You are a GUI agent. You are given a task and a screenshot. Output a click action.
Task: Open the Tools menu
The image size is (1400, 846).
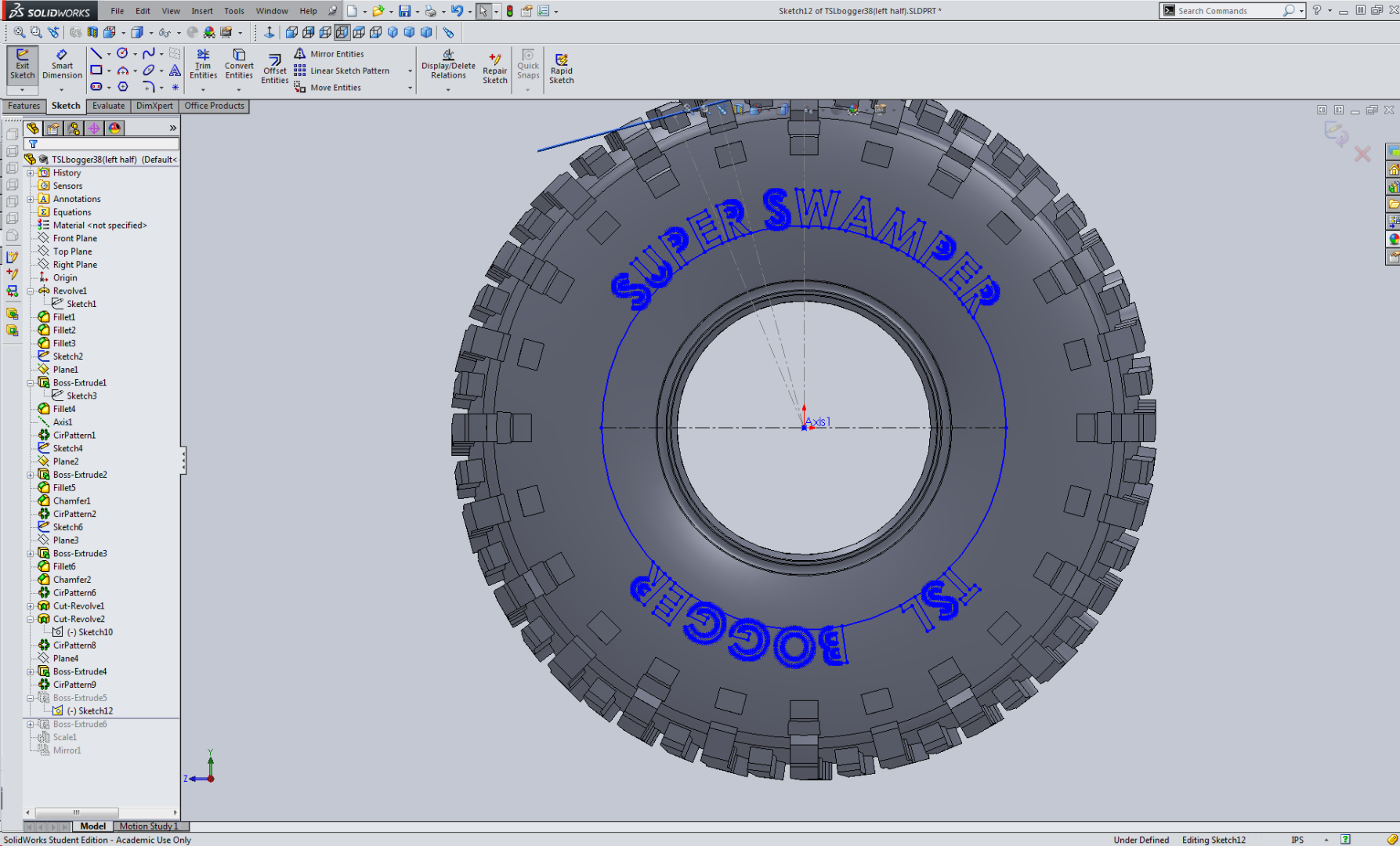point(233,11)
